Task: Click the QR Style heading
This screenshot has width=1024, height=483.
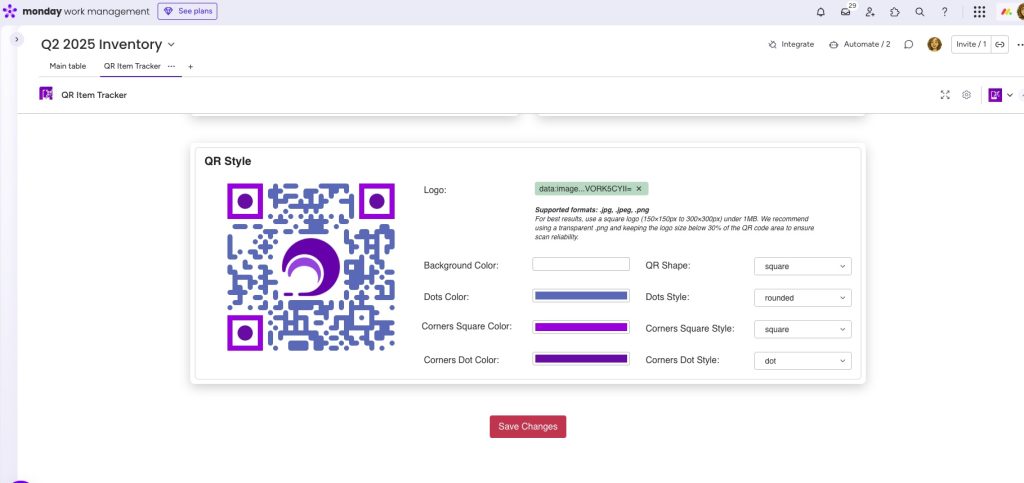Action: pos(227,161)
